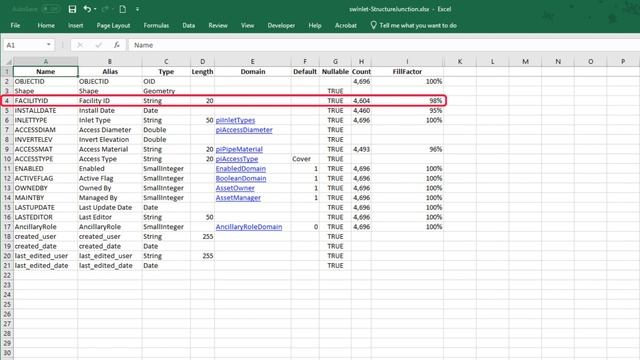Save the workbook with the floppy icon
Viewport: 640px width, 360px height.
click(x=72, y=9)
